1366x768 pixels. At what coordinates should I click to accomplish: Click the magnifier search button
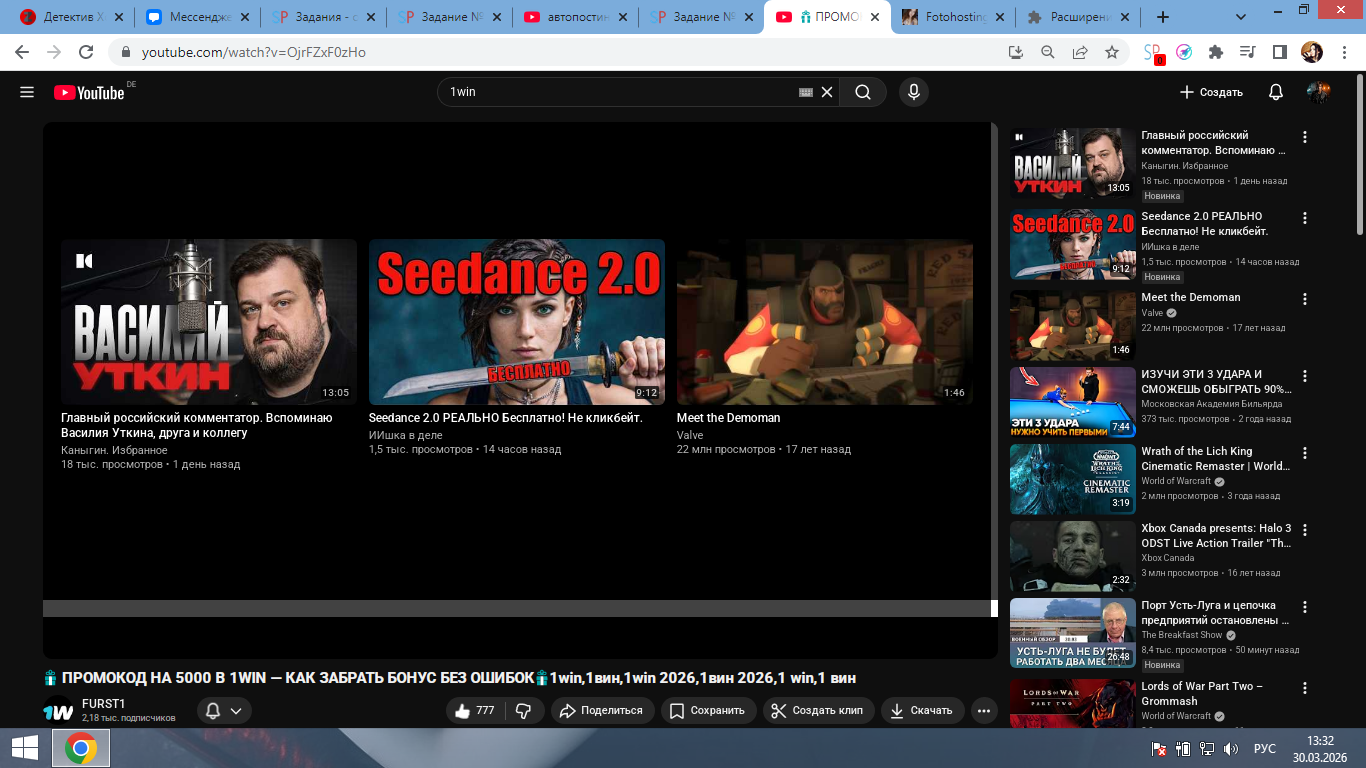tap(863, 92)
